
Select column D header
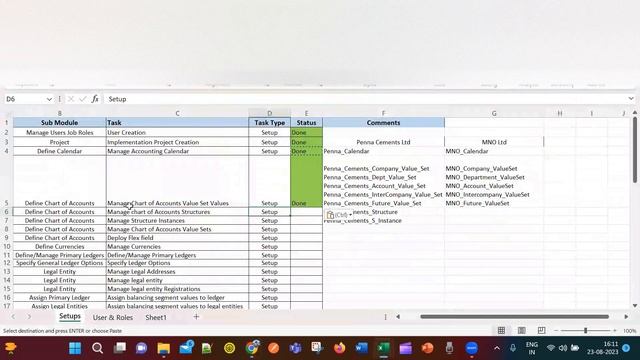[269, 113]
